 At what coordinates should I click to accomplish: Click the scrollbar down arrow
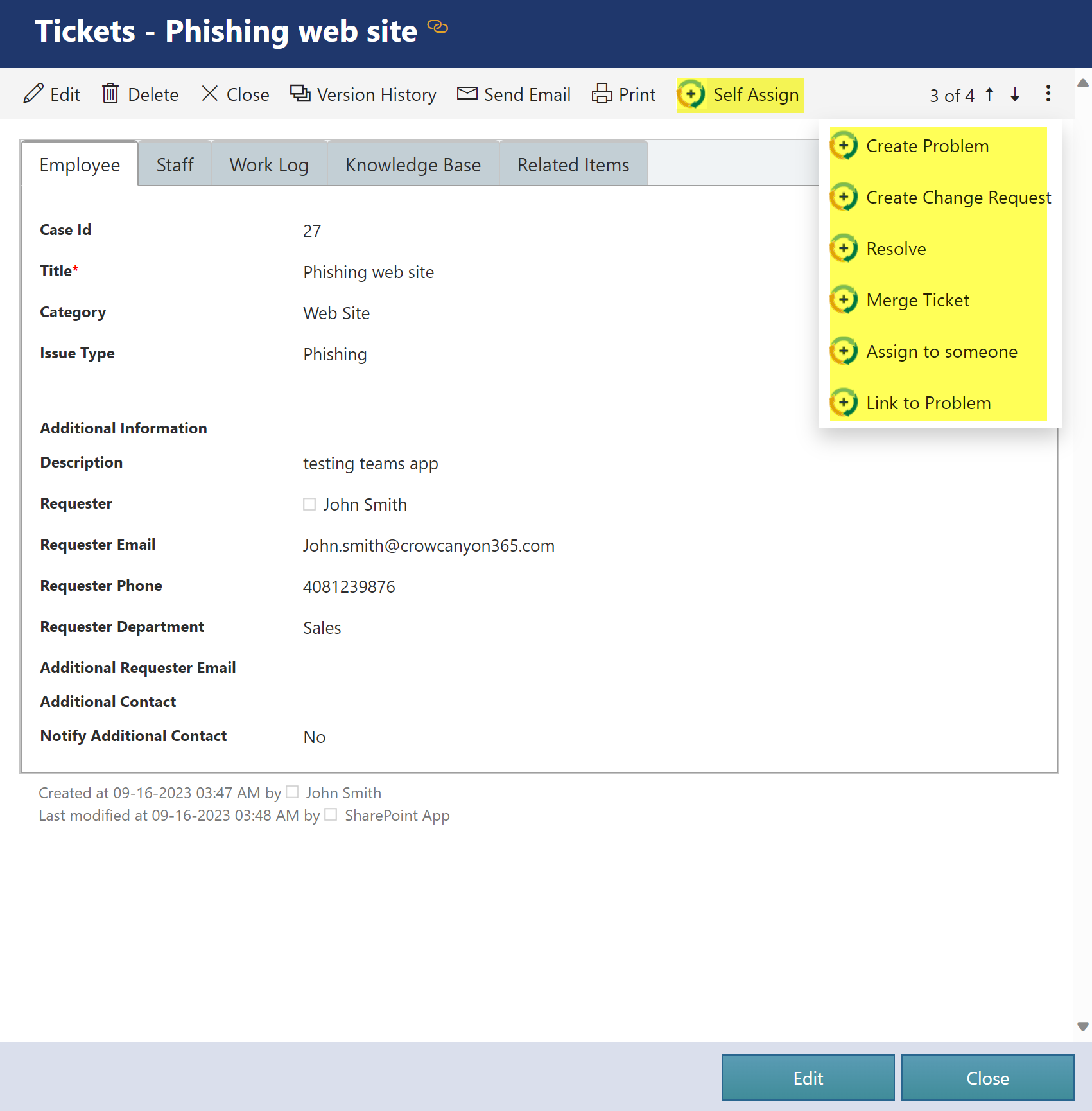tap(1083, 1027)
